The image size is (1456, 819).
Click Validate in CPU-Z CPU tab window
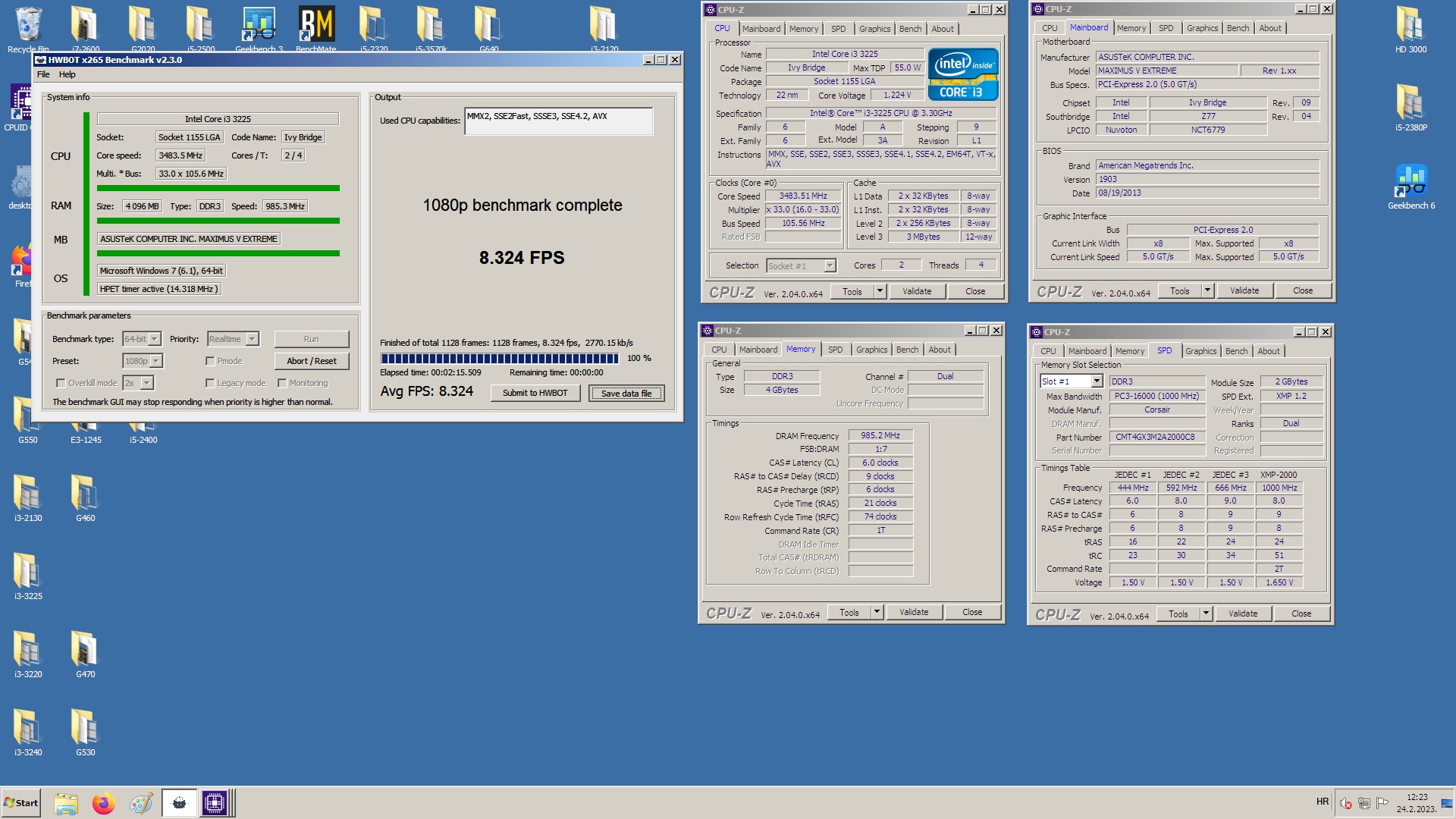pyautogui.click(x=917, y=291)
